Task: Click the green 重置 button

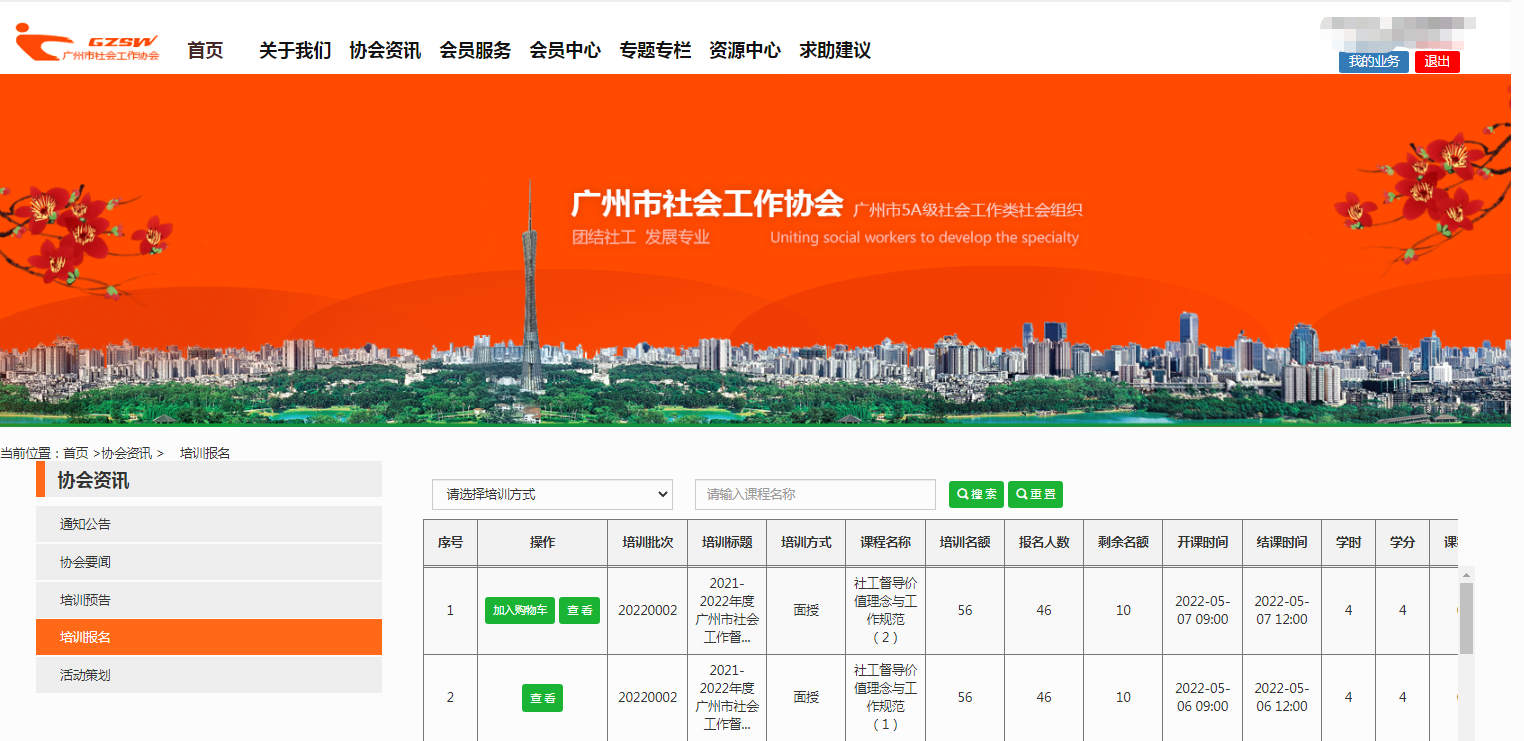Action: (x=1035, y=494)
